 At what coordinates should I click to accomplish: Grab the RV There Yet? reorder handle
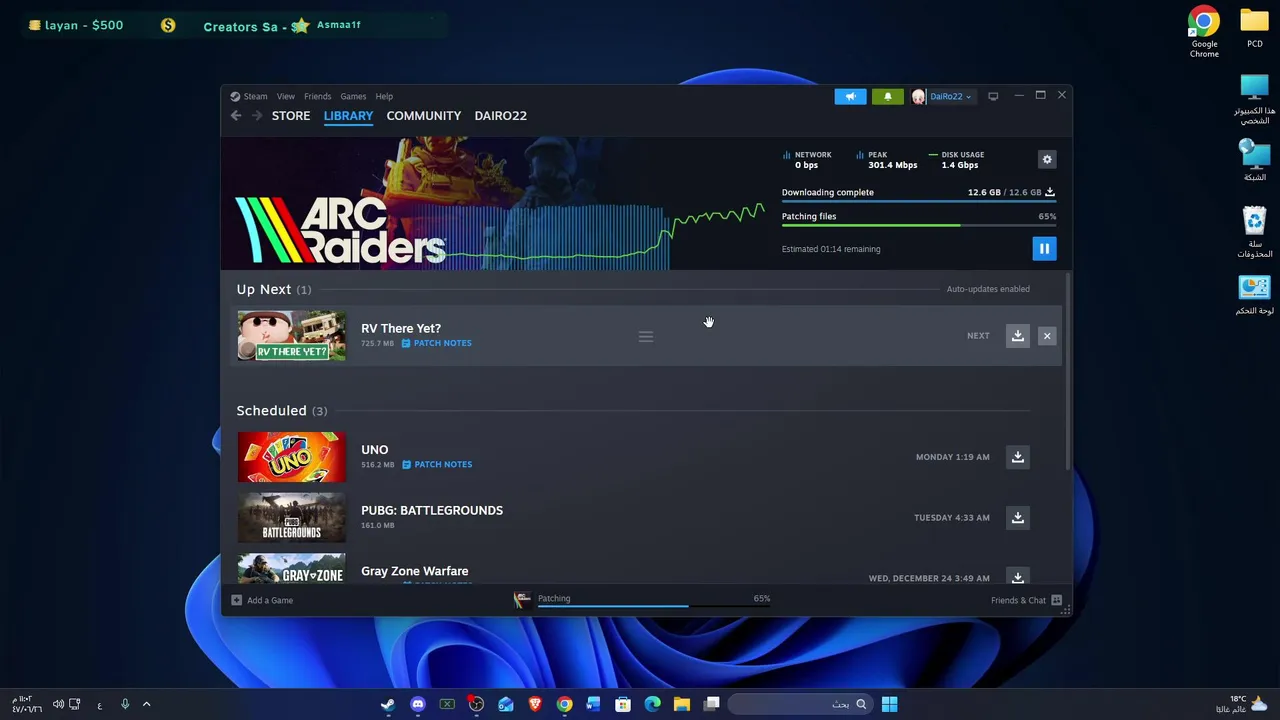(646, 336)
